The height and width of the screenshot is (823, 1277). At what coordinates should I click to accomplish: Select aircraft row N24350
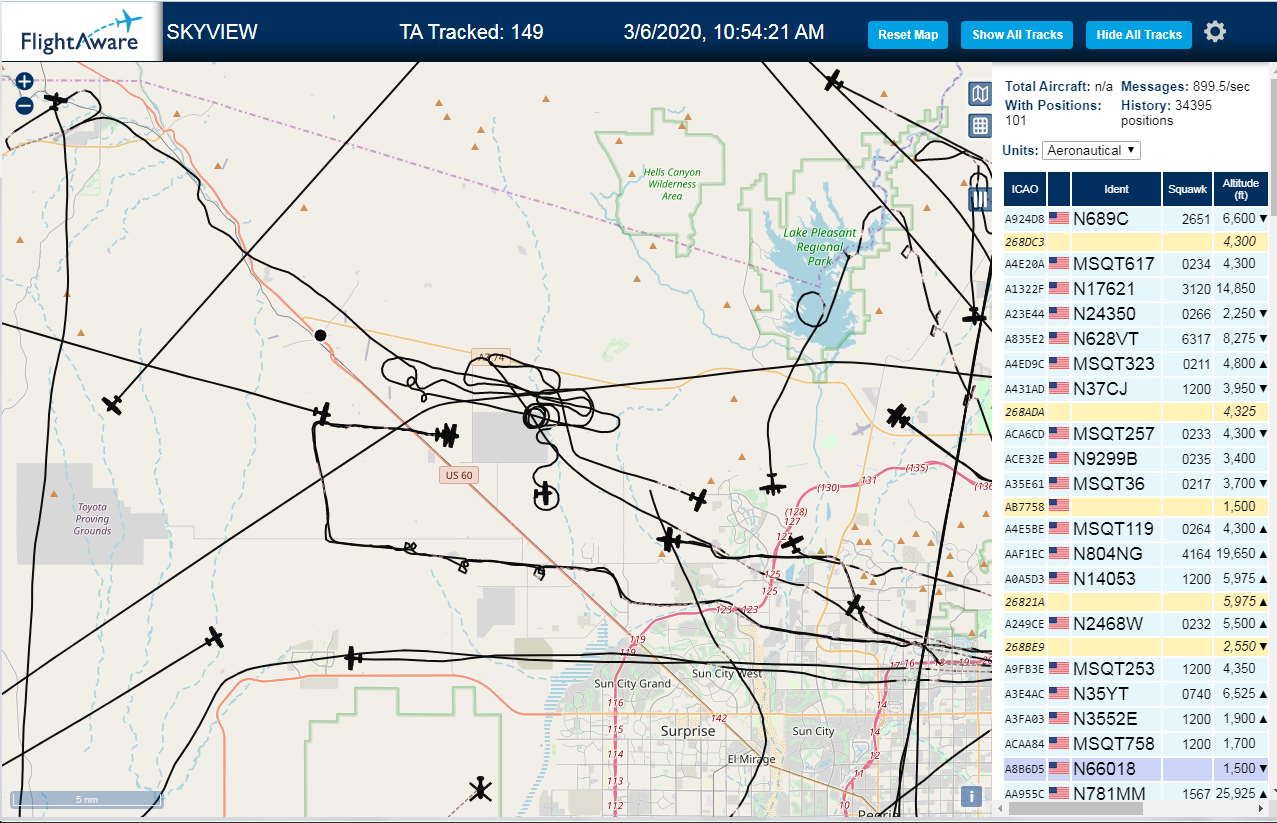coord(1136,314)
